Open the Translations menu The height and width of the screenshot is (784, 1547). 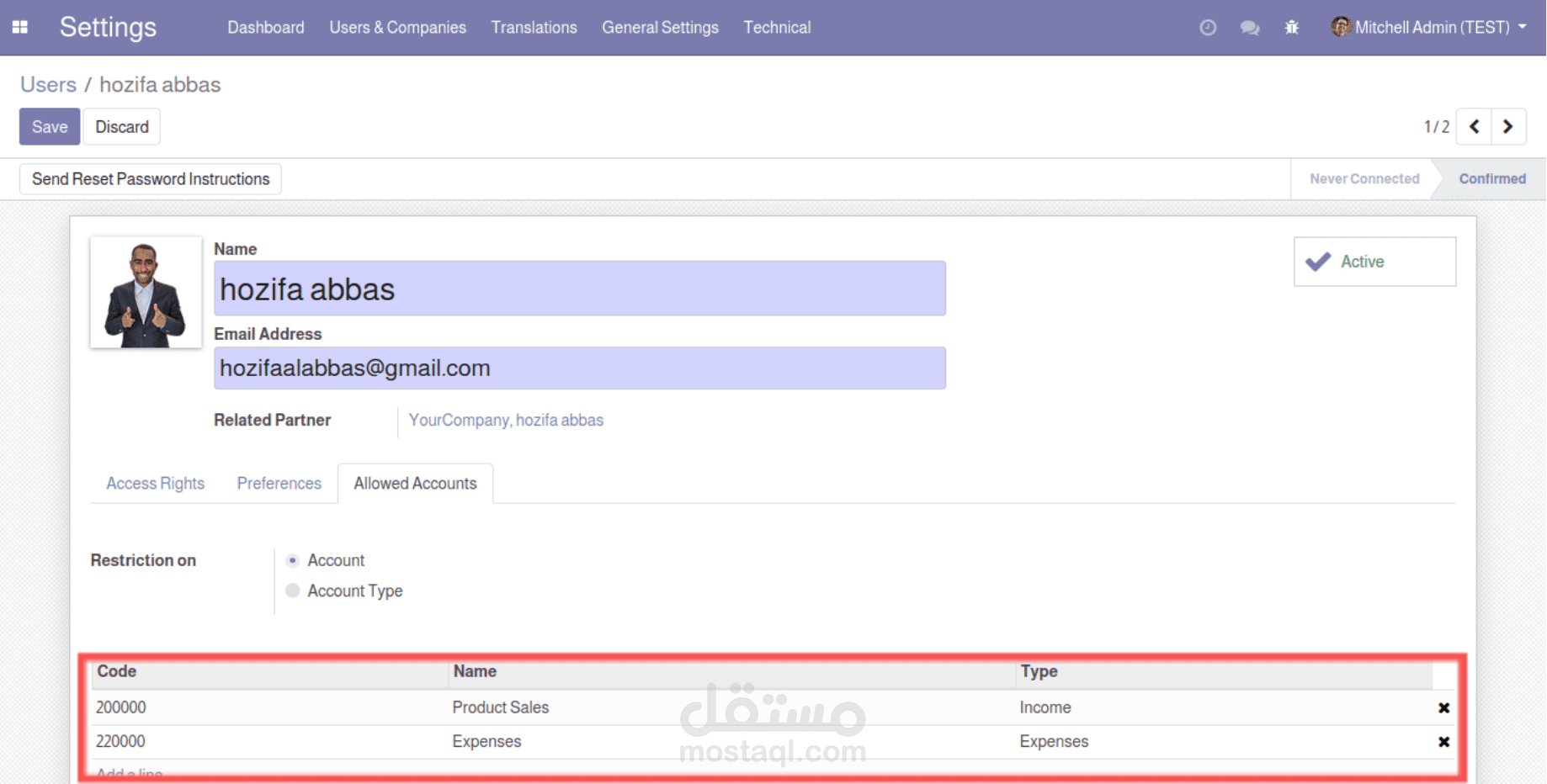[534, 28]
